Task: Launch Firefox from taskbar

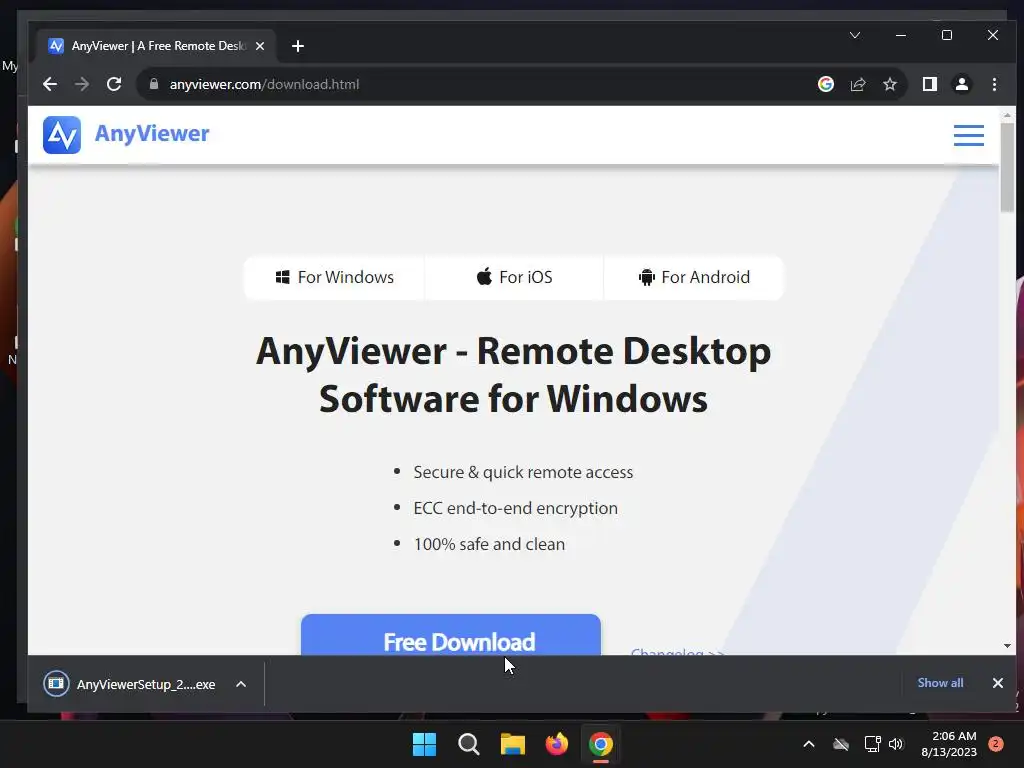Action: point(556,744)
